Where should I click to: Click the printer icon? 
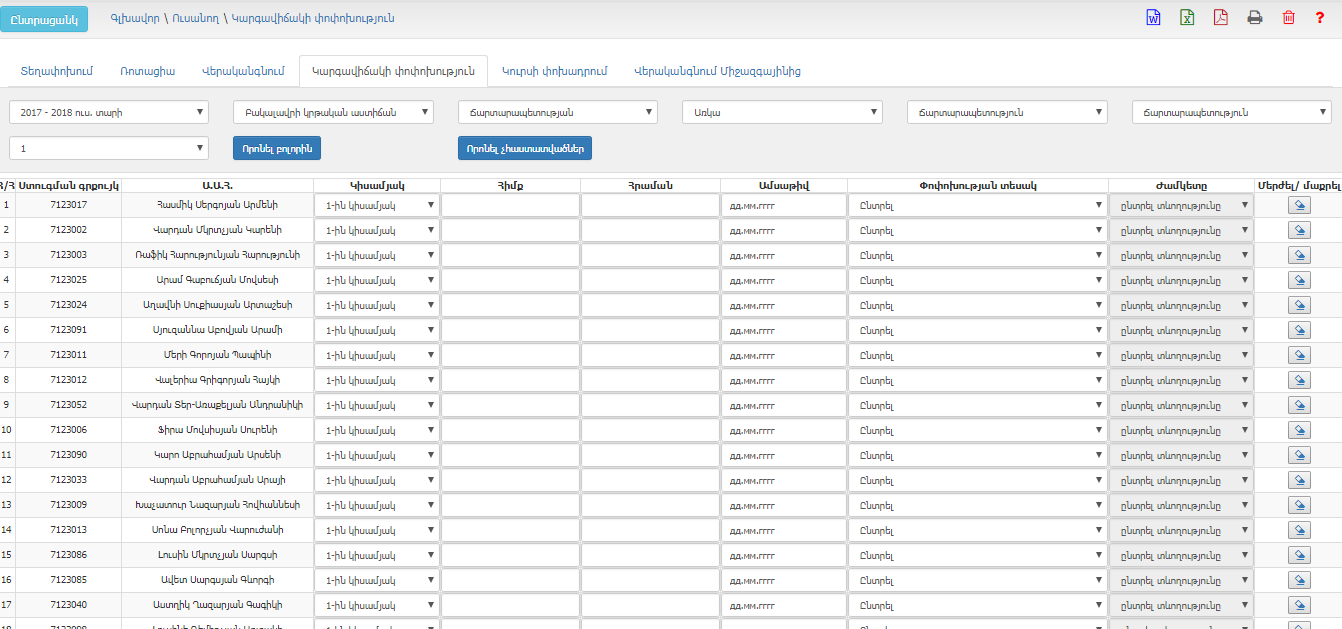1254,17
